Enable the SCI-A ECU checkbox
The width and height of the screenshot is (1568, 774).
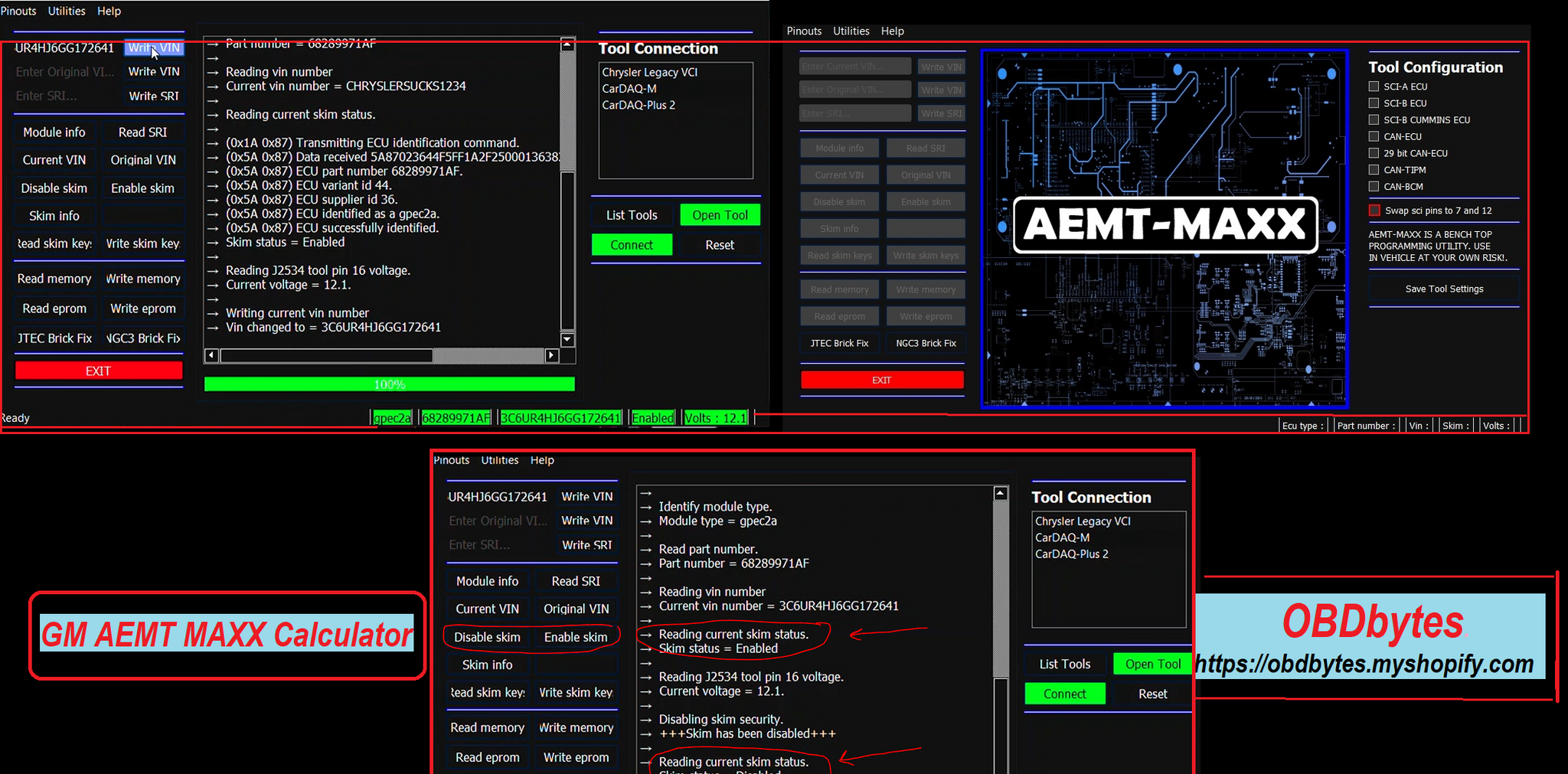pos(1374,87)
